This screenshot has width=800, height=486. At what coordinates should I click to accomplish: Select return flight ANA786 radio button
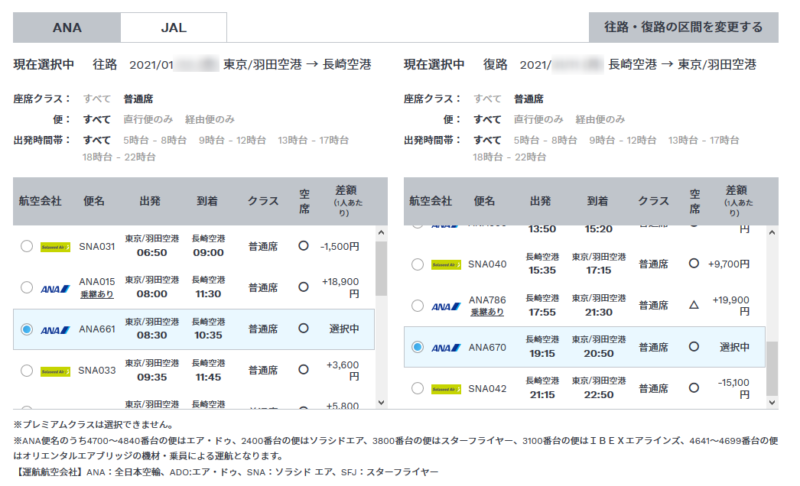pos(417,305)
